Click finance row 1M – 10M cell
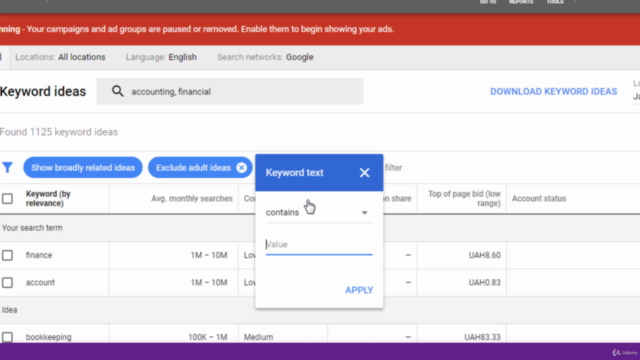This screenshot has height=360, width=640. (x=209, y=255)
